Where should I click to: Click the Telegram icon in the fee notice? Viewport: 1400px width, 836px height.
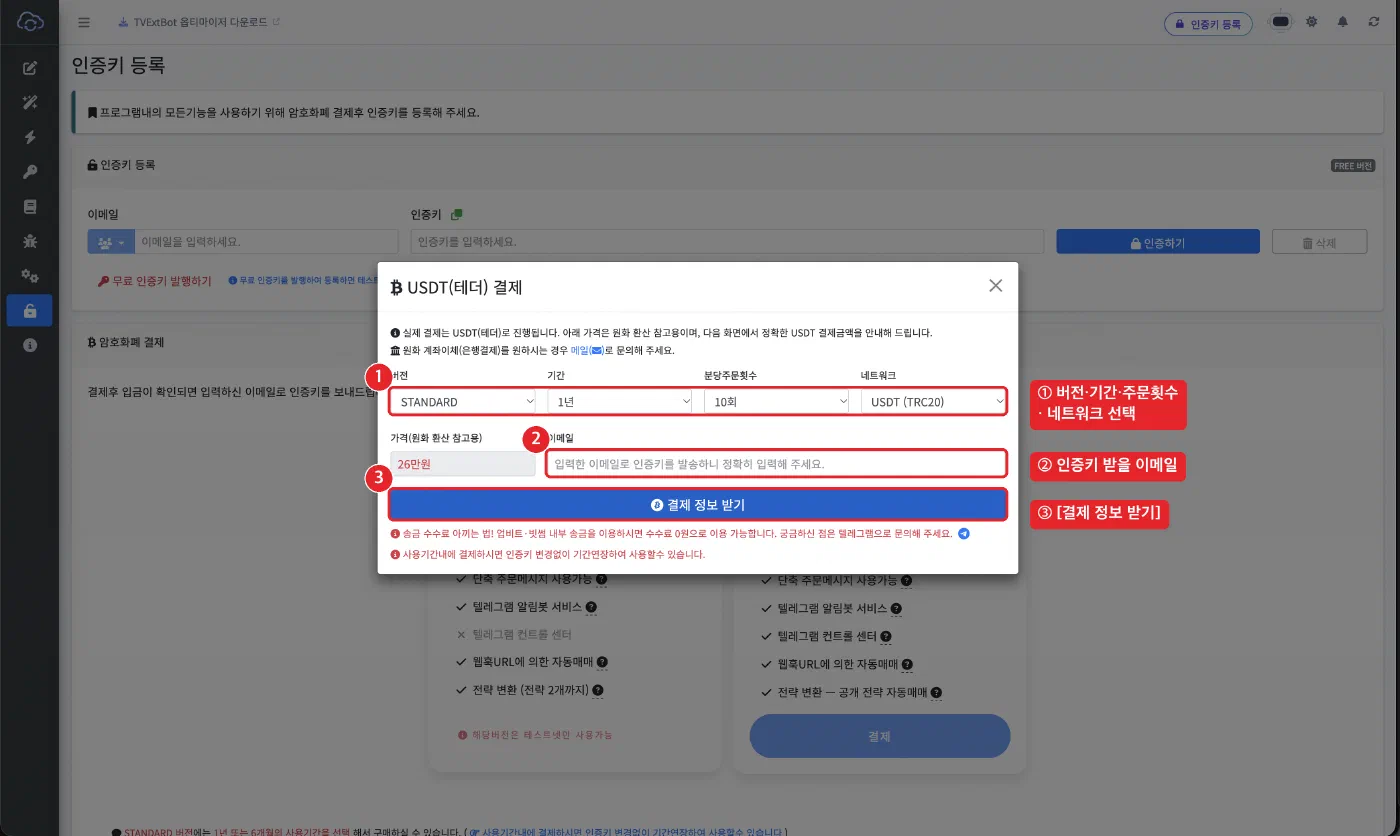pyautogui.click(x=963, y=534)
